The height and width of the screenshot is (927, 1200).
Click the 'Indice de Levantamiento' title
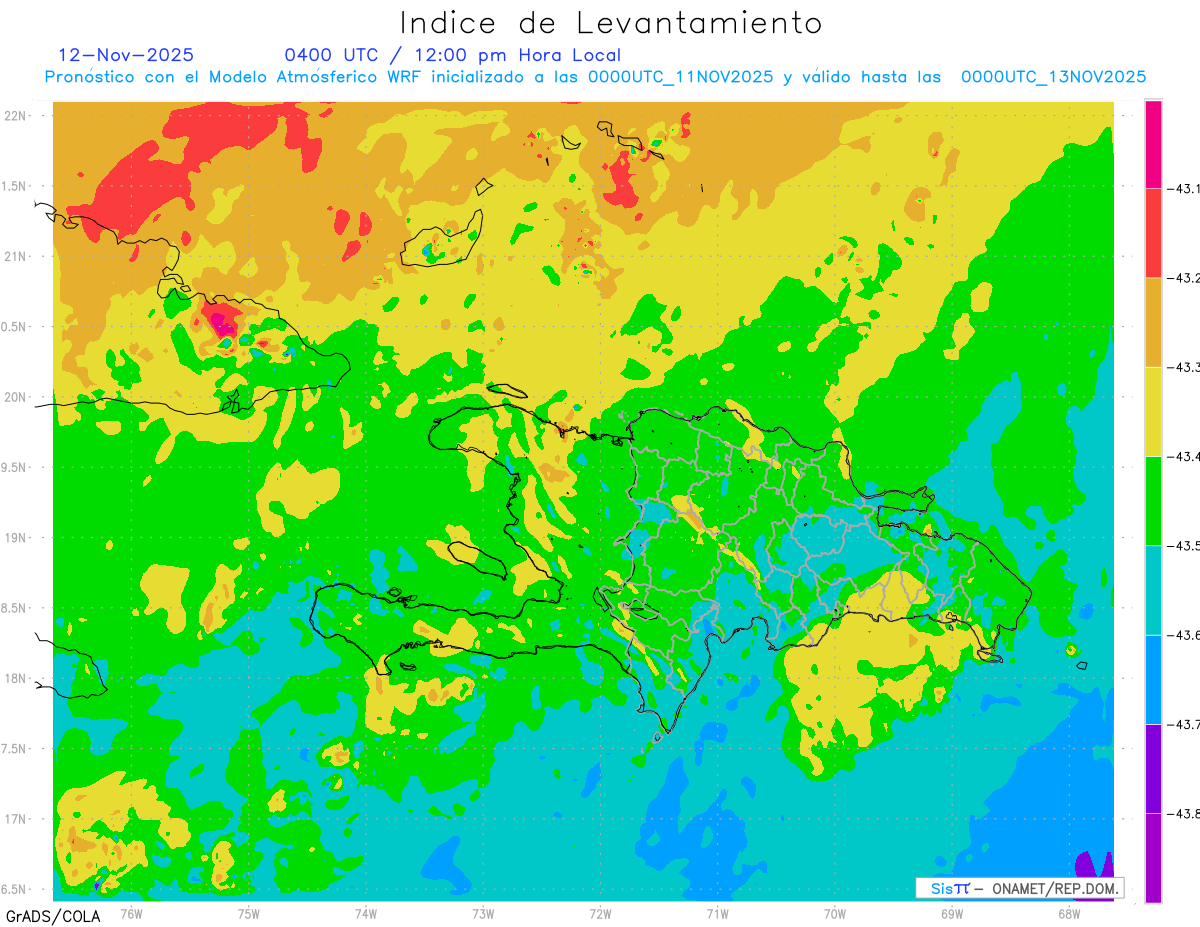[611, 23]
